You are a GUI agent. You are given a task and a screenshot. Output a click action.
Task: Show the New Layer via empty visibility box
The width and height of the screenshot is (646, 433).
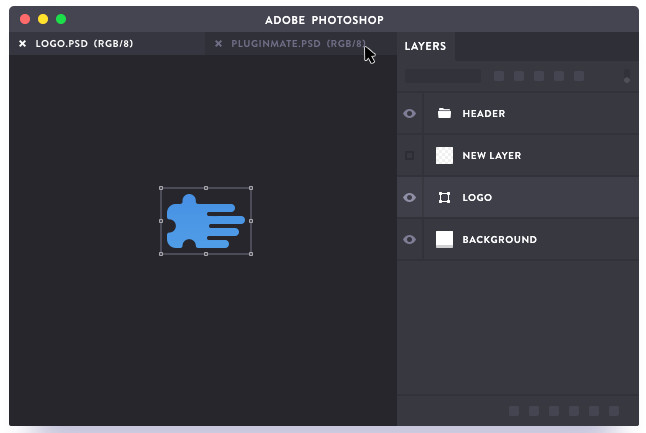[x=409, y=155]
